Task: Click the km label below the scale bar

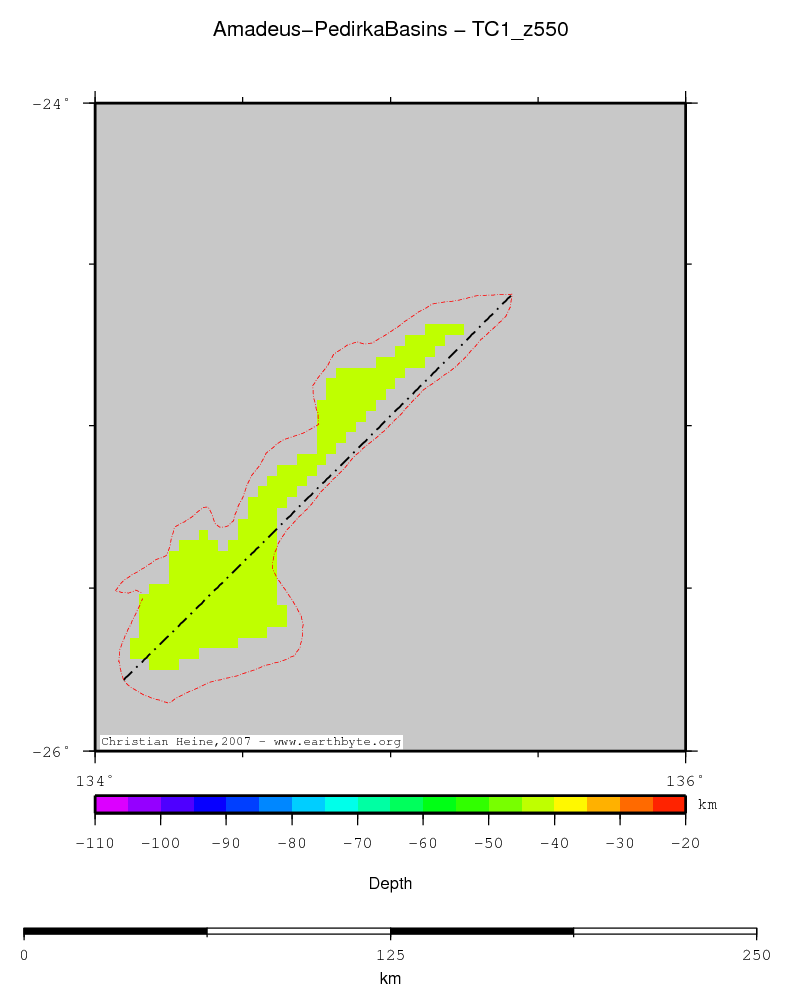Action: 390,979
